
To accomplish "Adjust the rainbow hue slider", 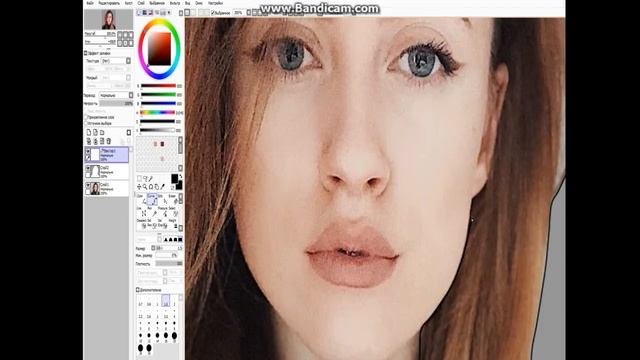I will click(x=158, y=113).
